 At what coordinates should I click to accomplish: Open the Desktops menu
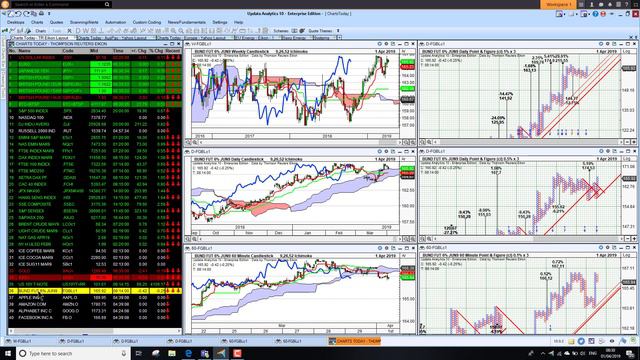[16, 22]
